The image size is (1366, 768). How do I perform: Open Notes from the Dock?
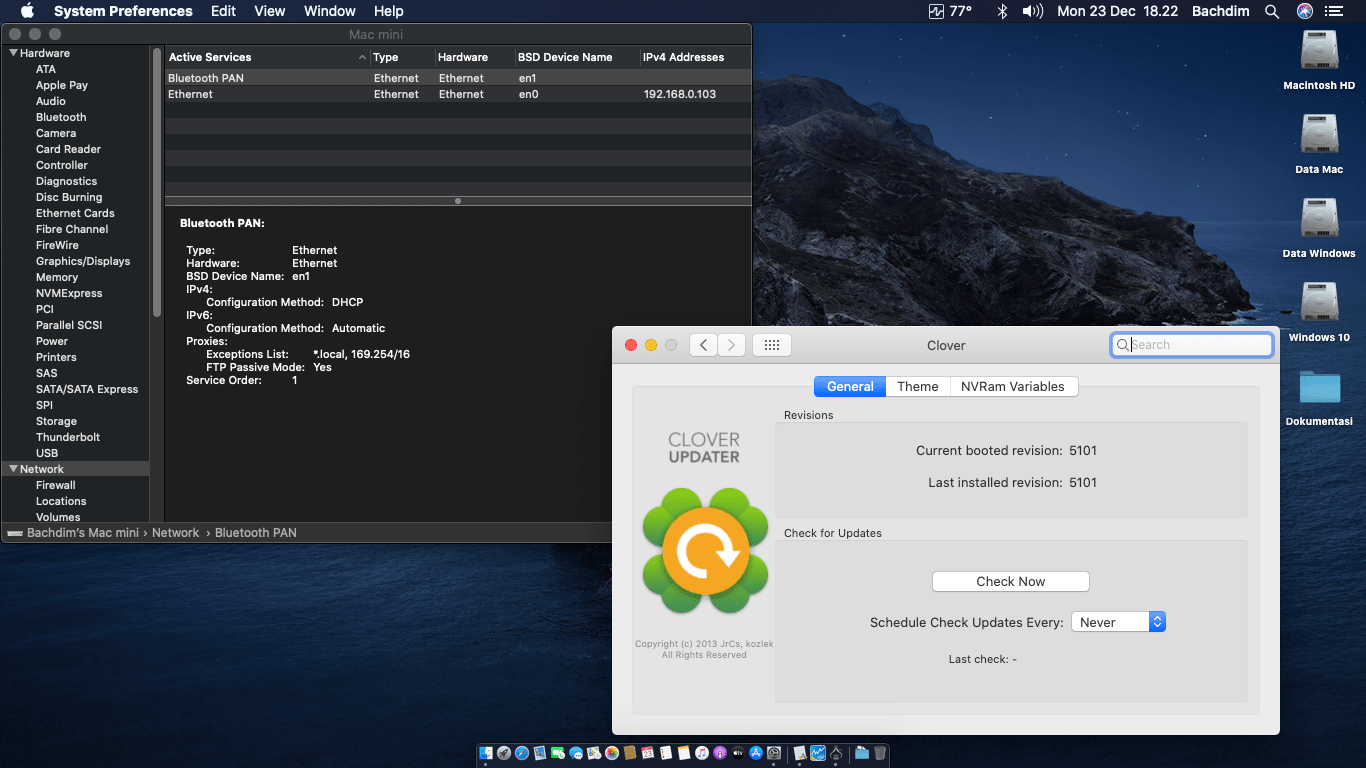(684, 753)
